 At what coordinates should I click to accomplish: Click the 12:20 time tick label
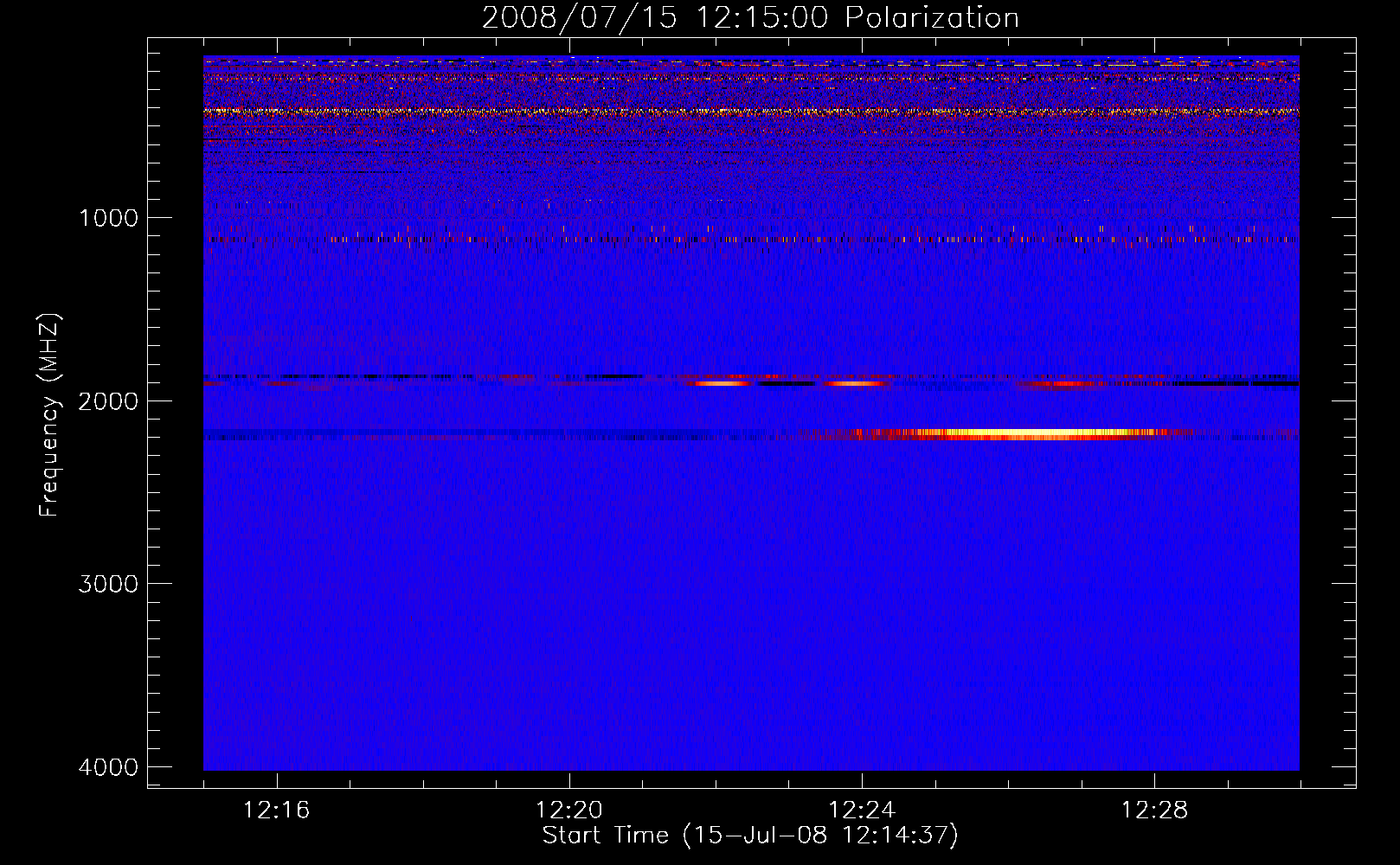(569, 811)
